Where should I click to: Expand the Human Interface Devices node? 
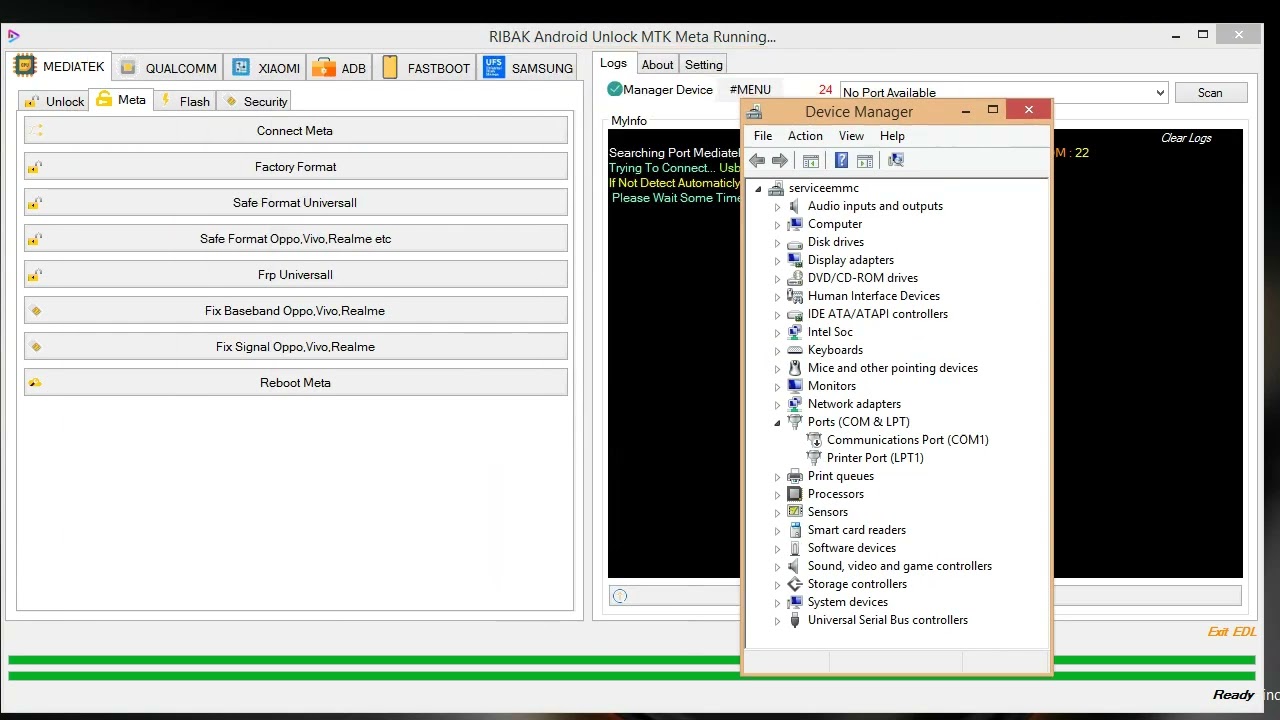777,297
